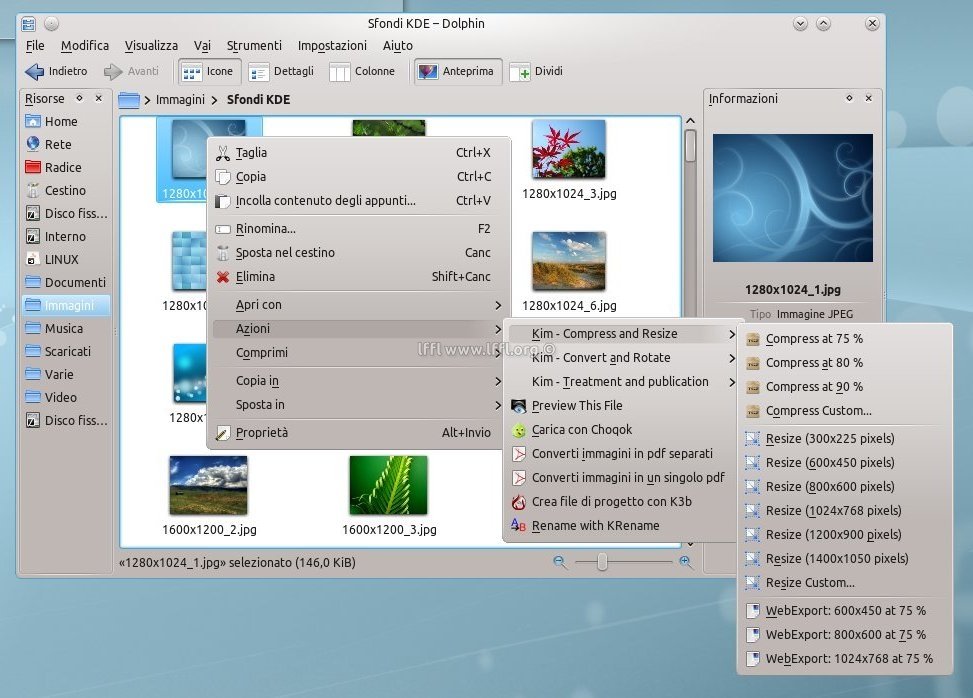This screenshot has height=698, width=973.
Task: Click the red Elimina cross icon
Action: coord(223,277)
